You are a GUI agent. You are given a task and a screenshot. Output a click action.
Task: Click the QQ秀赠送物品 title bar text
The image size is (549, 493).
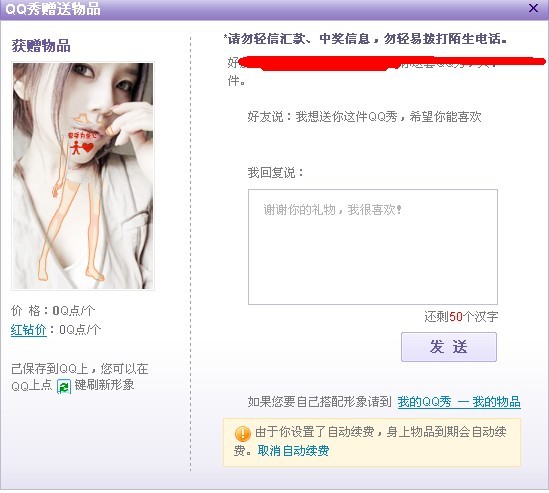tap(53, 9)
